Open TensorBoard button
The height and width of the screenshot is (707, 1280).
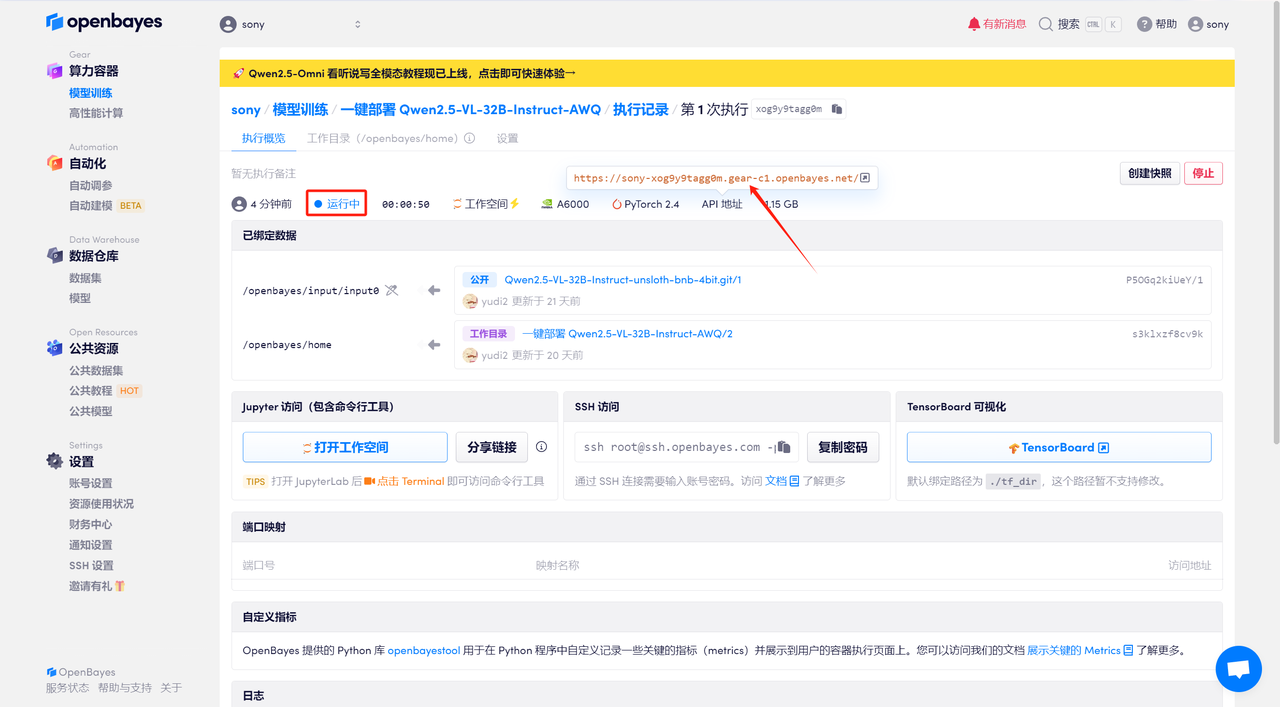(x=1059, y=448)
